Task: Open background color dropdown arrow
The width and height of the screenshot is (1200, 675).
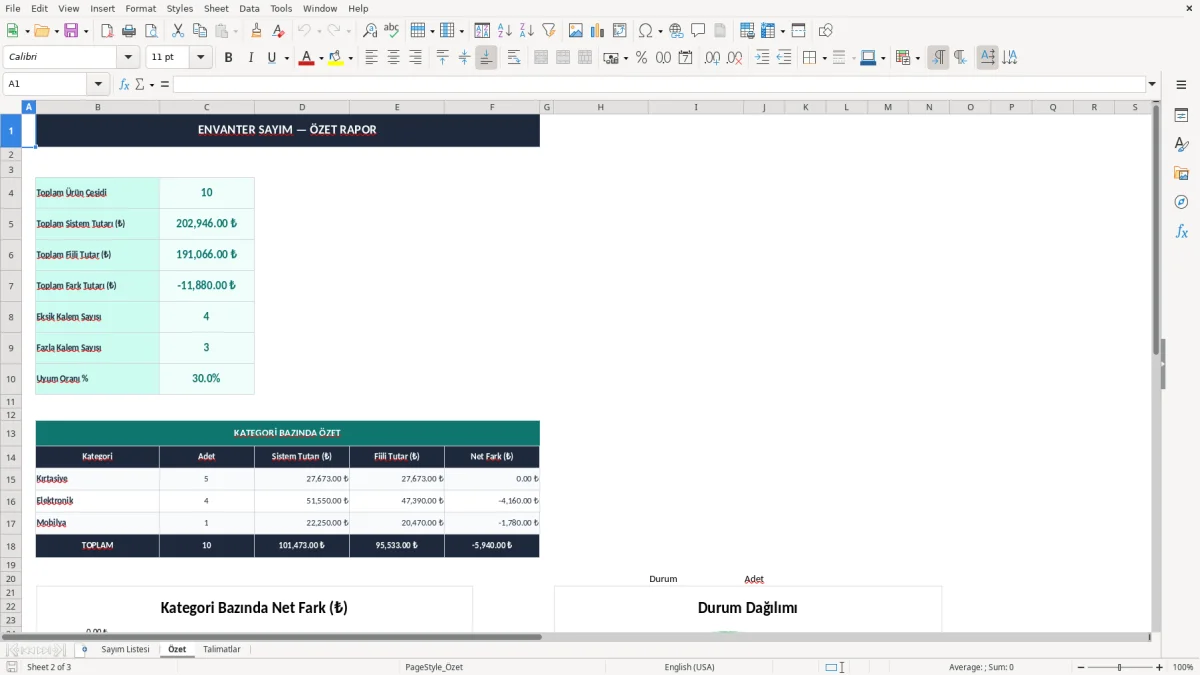Action: click(x=351, y=58)
